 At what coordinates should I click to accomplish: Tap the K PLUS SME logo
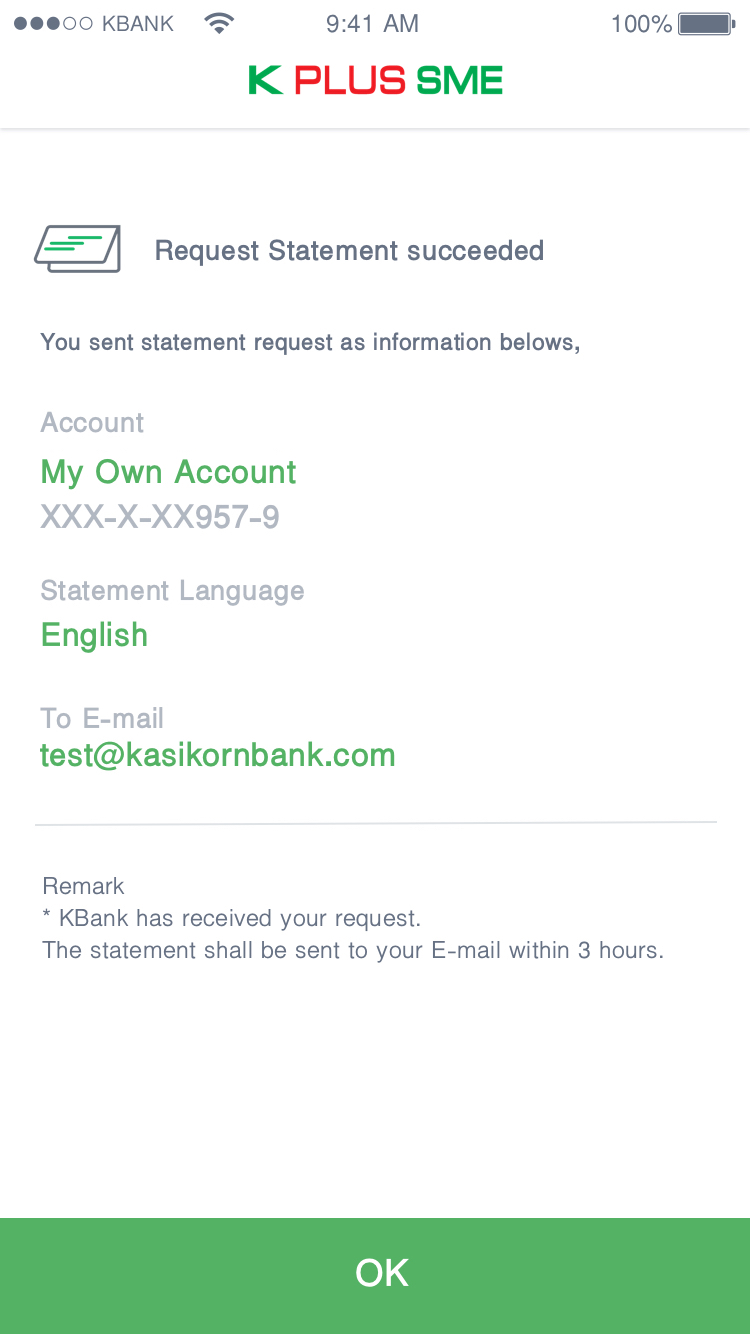pos(375,80)
